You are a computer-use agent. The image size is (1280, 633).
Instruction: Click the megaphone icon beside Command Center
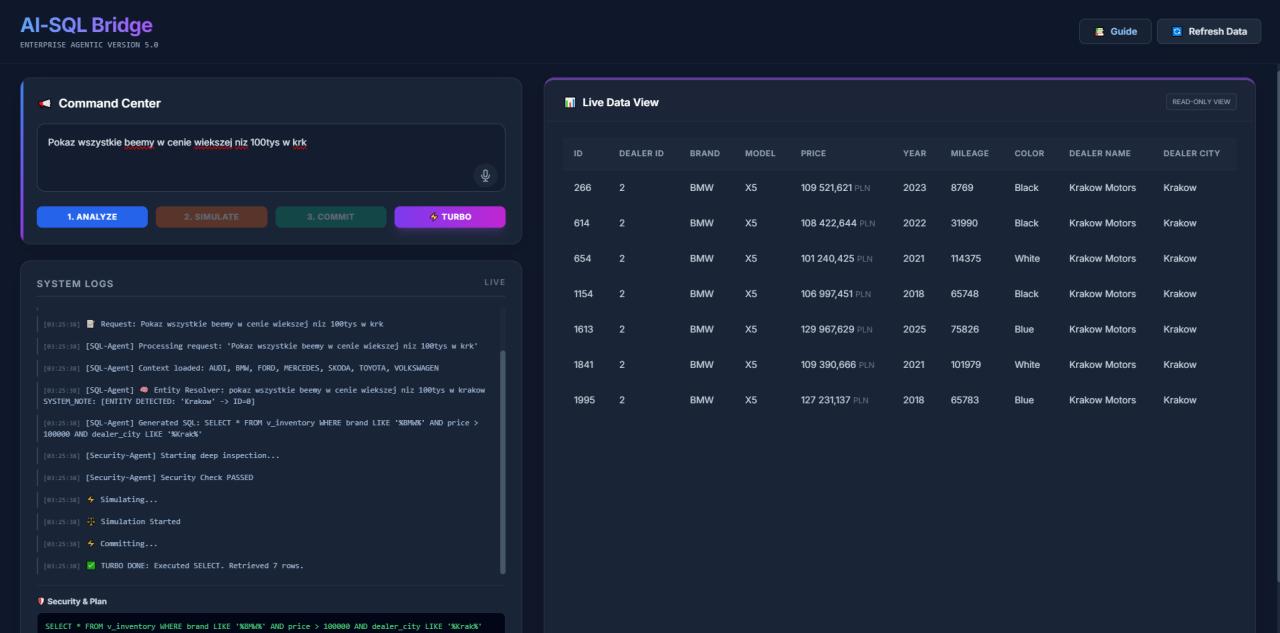[x=45, y=104]
